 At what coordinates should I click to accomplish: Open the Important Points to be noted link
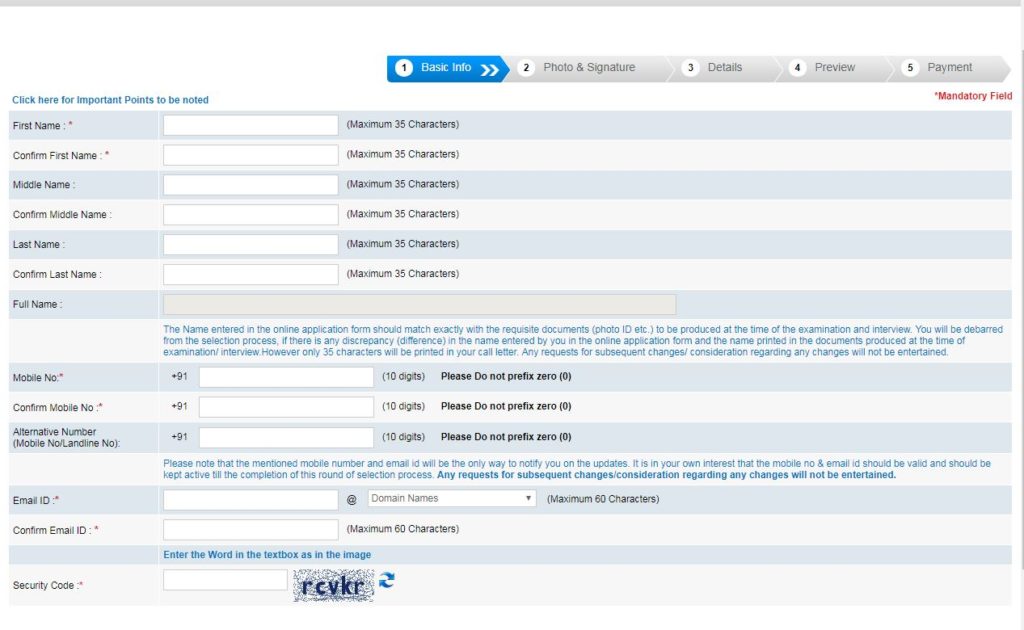click(110, 100)
